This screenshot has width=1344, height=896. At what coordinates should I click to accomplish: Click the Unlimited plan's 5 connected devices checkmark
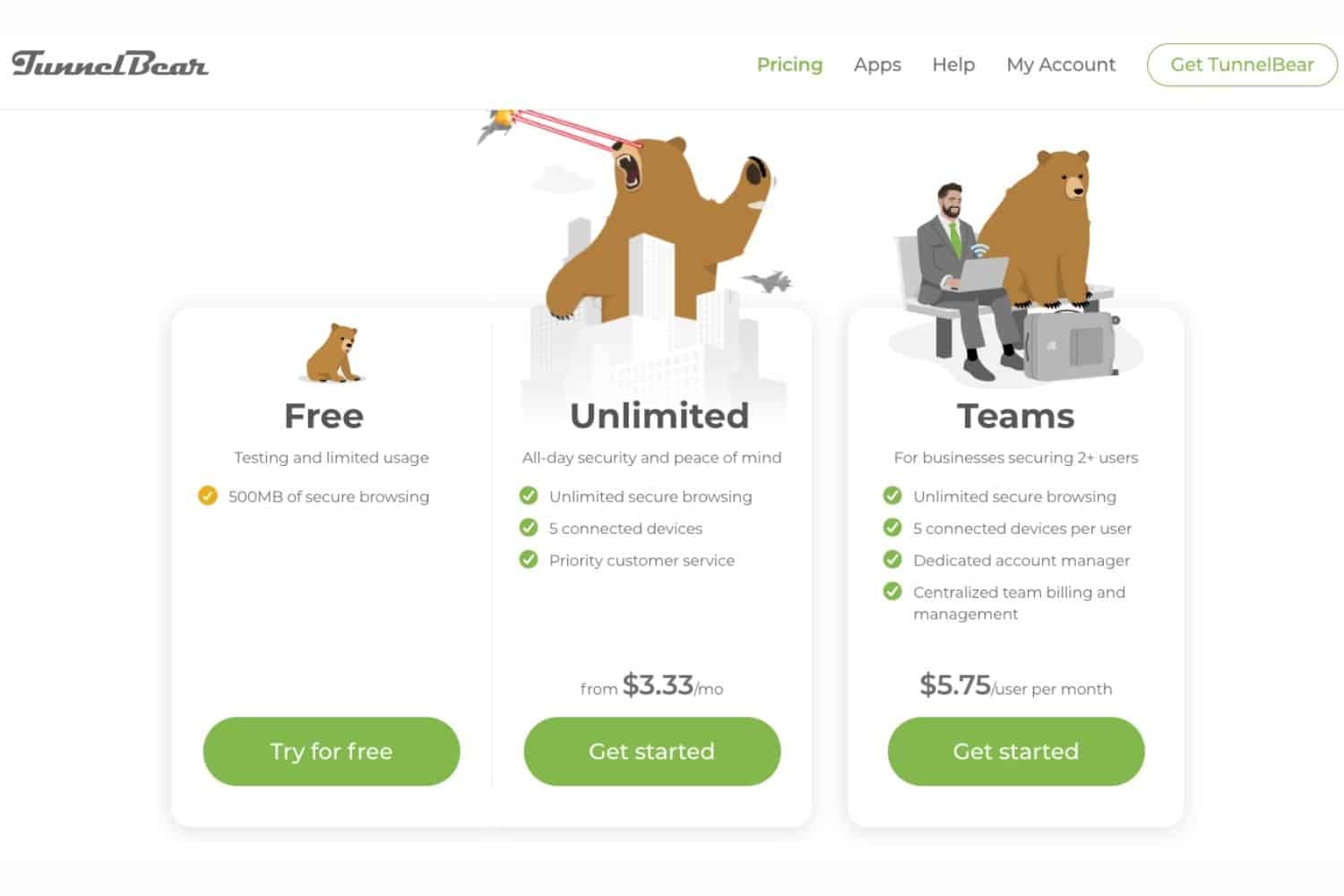tap(529, 528)
